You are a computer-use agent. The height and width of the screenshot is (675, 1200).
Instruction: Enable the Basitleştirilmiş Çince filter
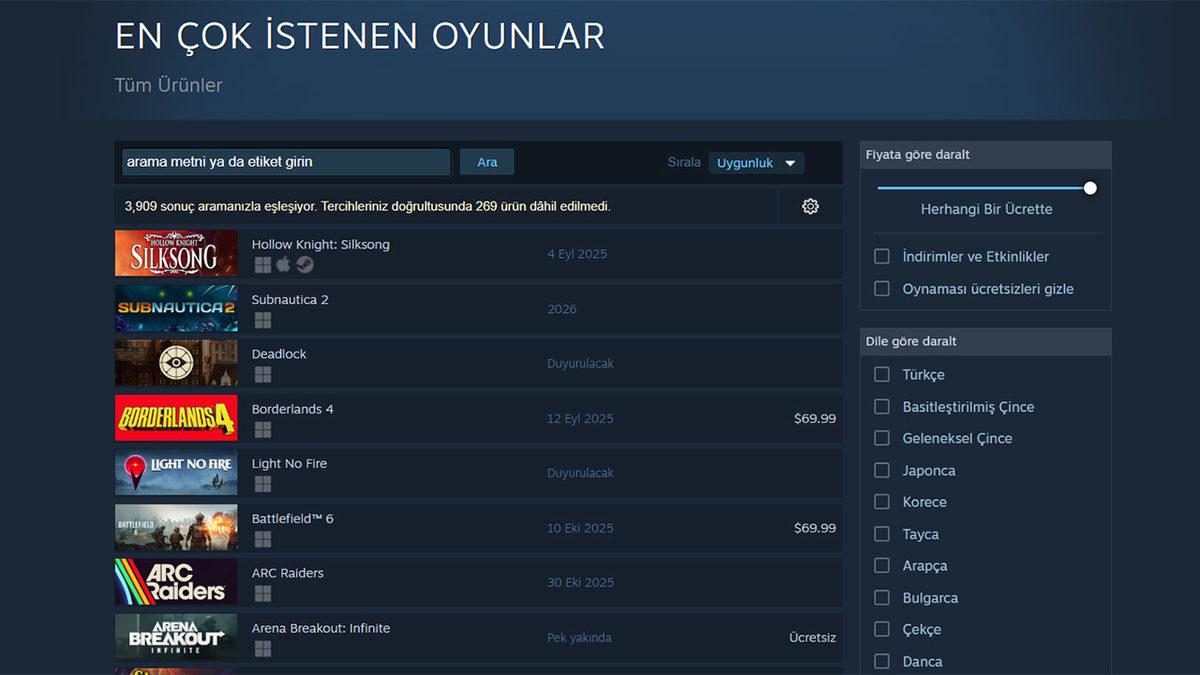[x=881, y=406]
